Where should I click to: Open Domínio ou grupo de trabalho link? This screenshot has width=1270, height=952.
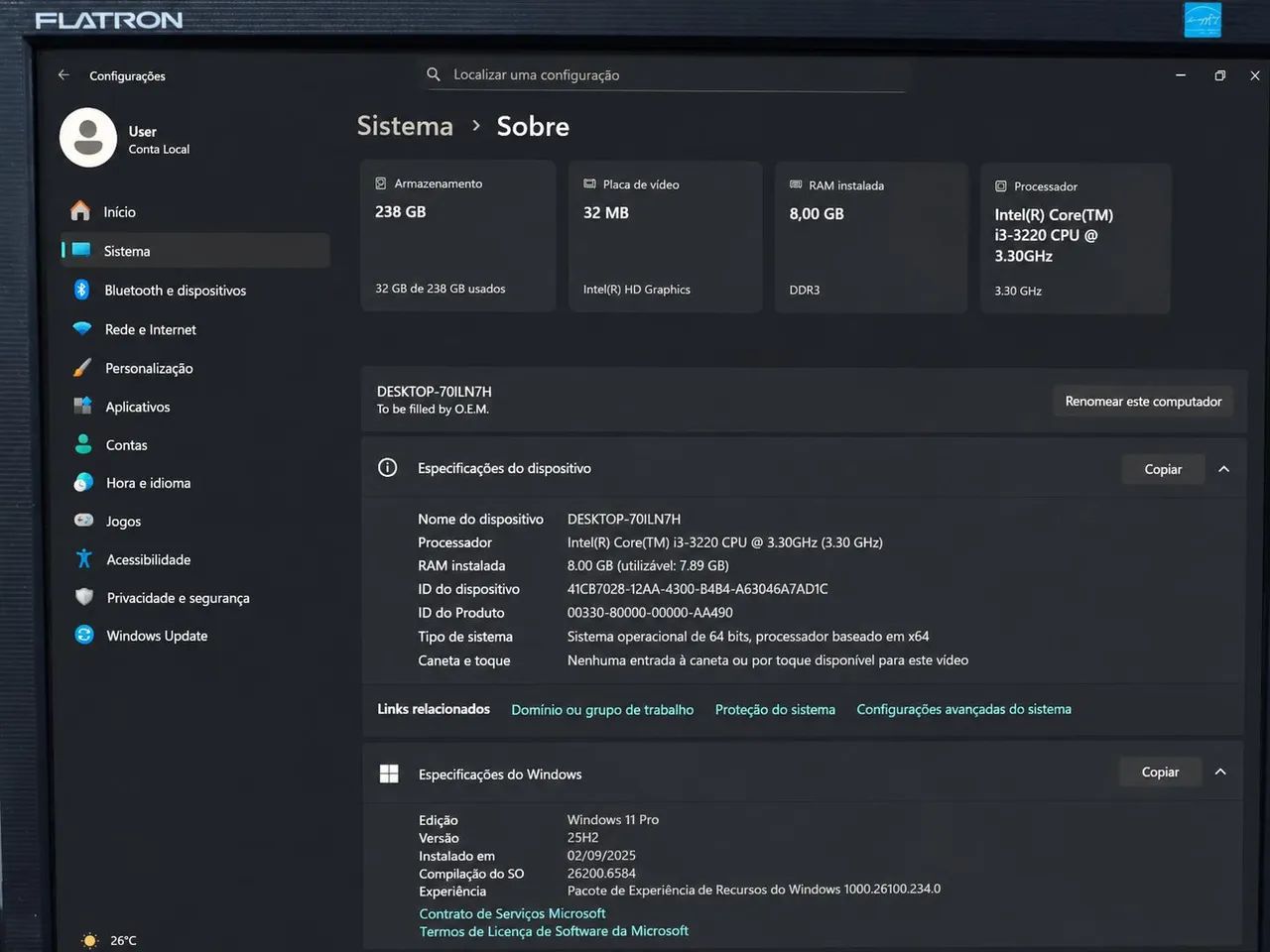[602, 709]
